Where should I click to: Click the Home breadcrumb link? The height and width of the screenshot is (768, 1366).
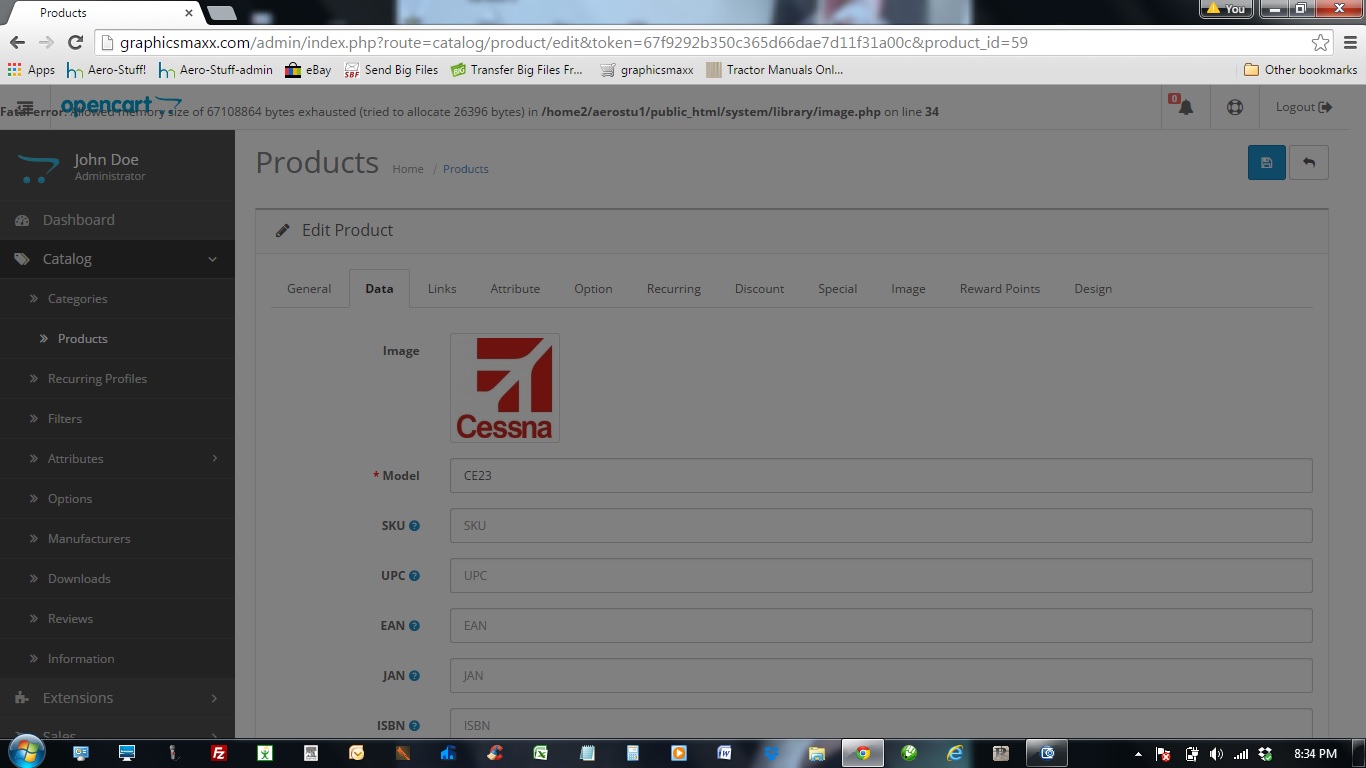click(x=408, y=169)
